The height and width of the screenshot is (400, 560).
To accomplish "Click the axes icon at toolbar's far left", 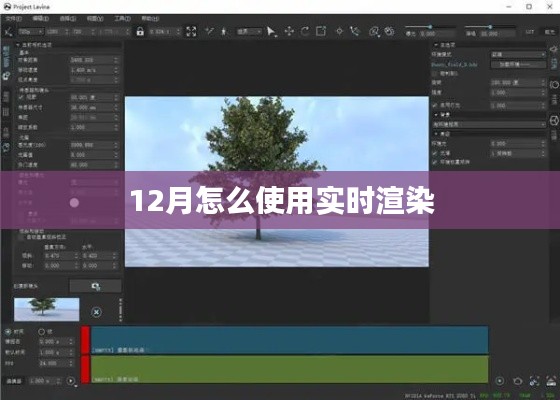I will pyautogui.click(x=8, y=32).
